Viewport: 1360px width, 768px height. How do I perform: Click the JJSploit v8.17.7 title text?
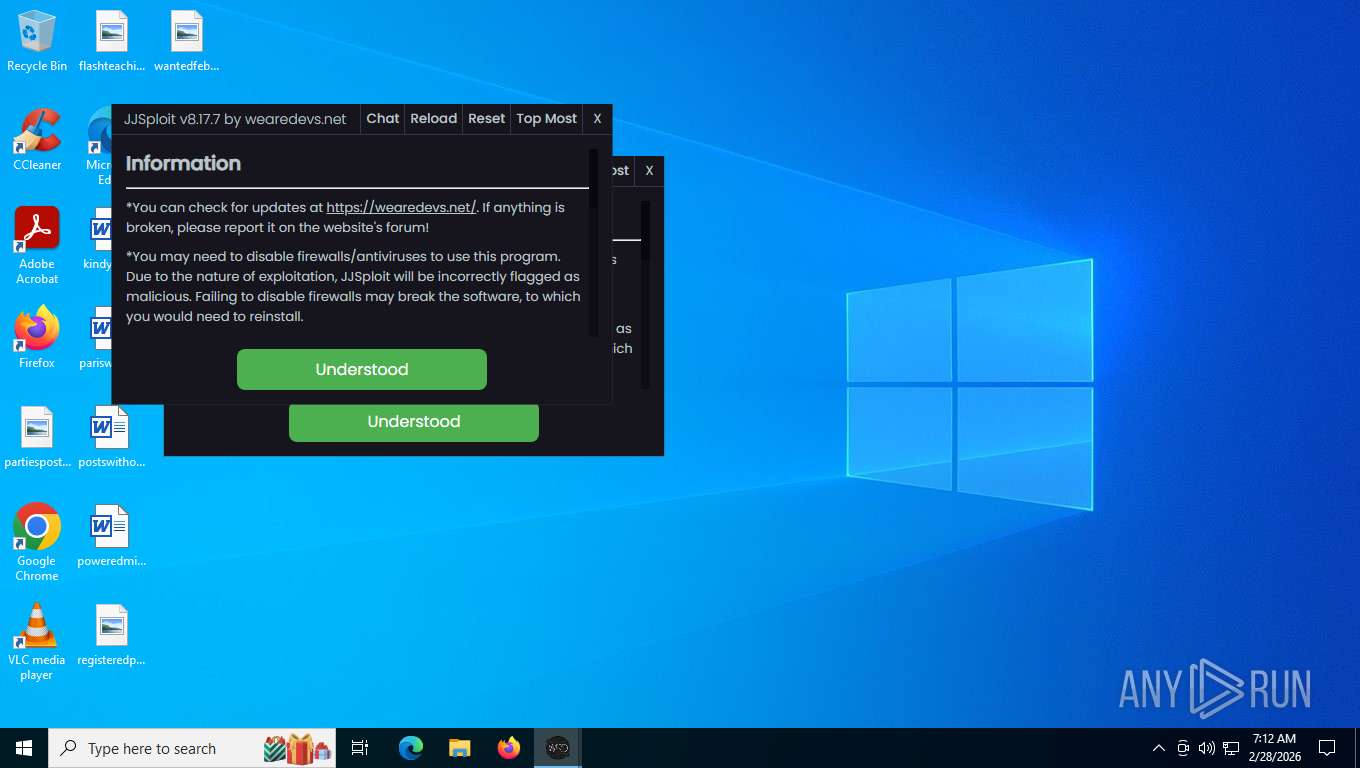click(235, 118)
